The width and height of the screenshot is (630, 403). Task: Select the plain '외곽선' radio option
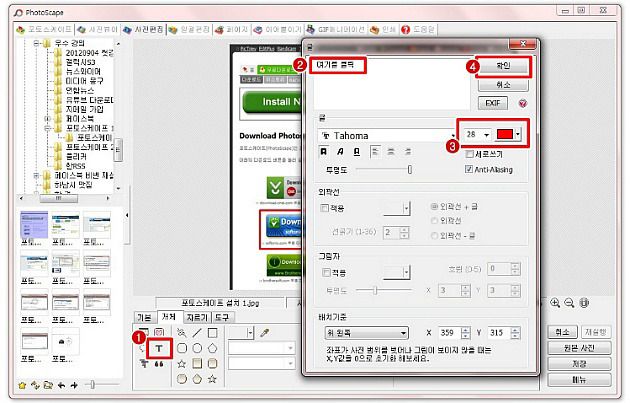434,221
